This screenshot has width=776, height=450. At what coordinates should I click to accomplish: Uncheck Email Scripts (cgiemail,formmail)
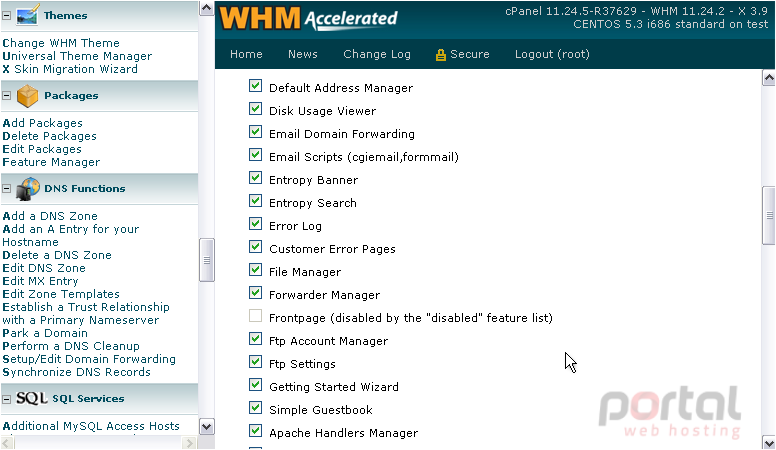point(255,155)
